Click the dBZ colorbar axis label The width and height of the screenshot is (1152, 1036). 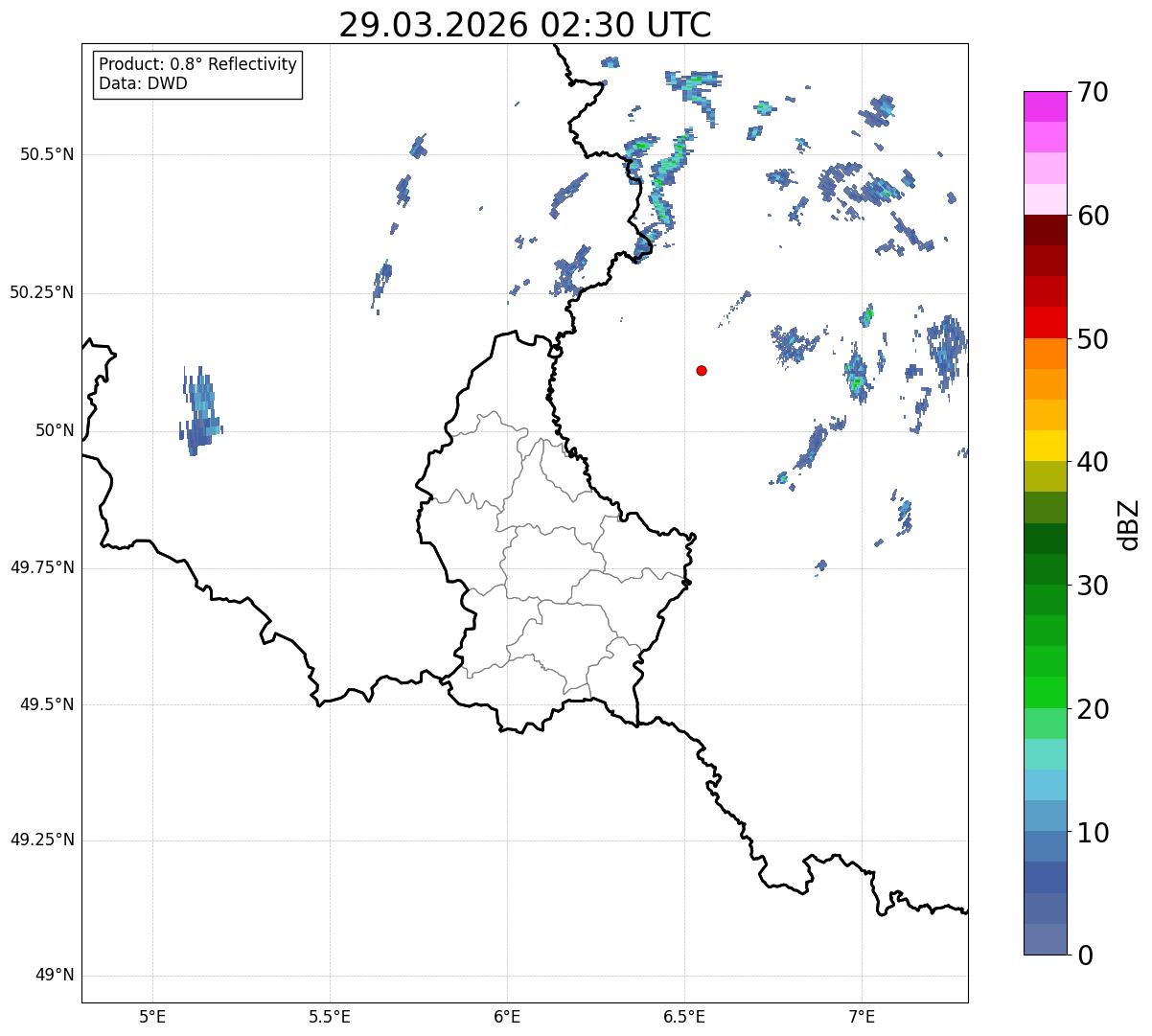pyautogui.click(x=1129, y=524)
